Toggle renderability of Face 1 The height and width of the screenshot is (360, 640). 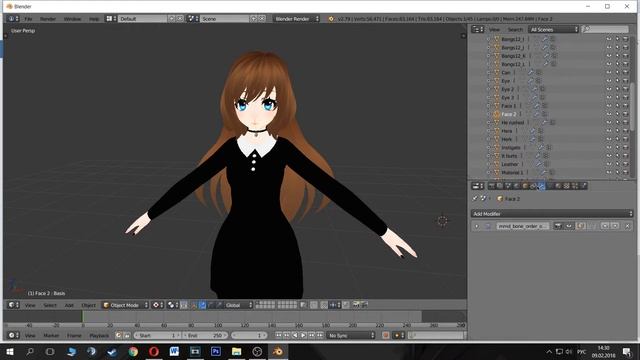pos(625,106)
